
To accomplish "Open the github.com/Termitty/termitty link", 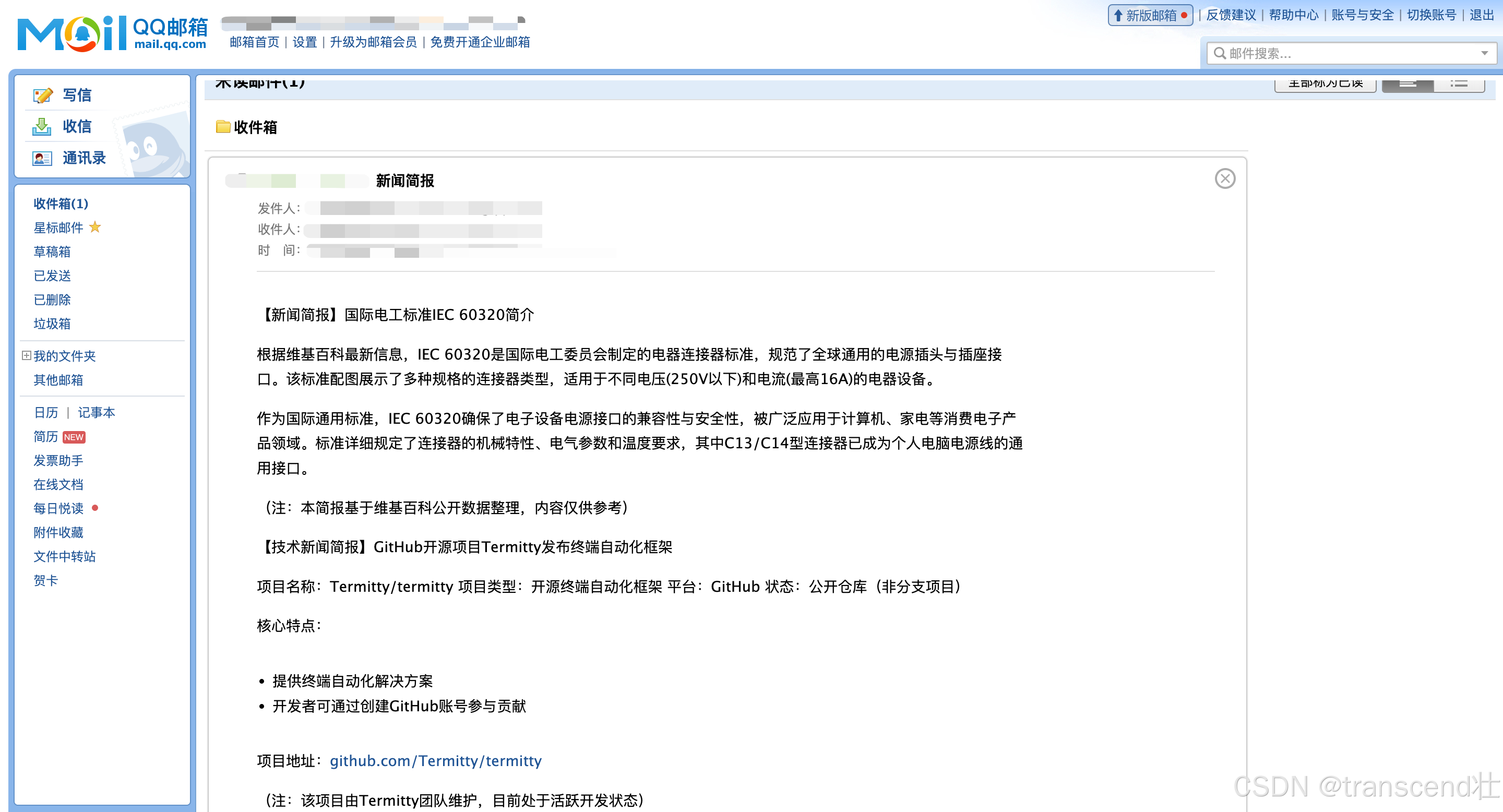I will point(435,761).
